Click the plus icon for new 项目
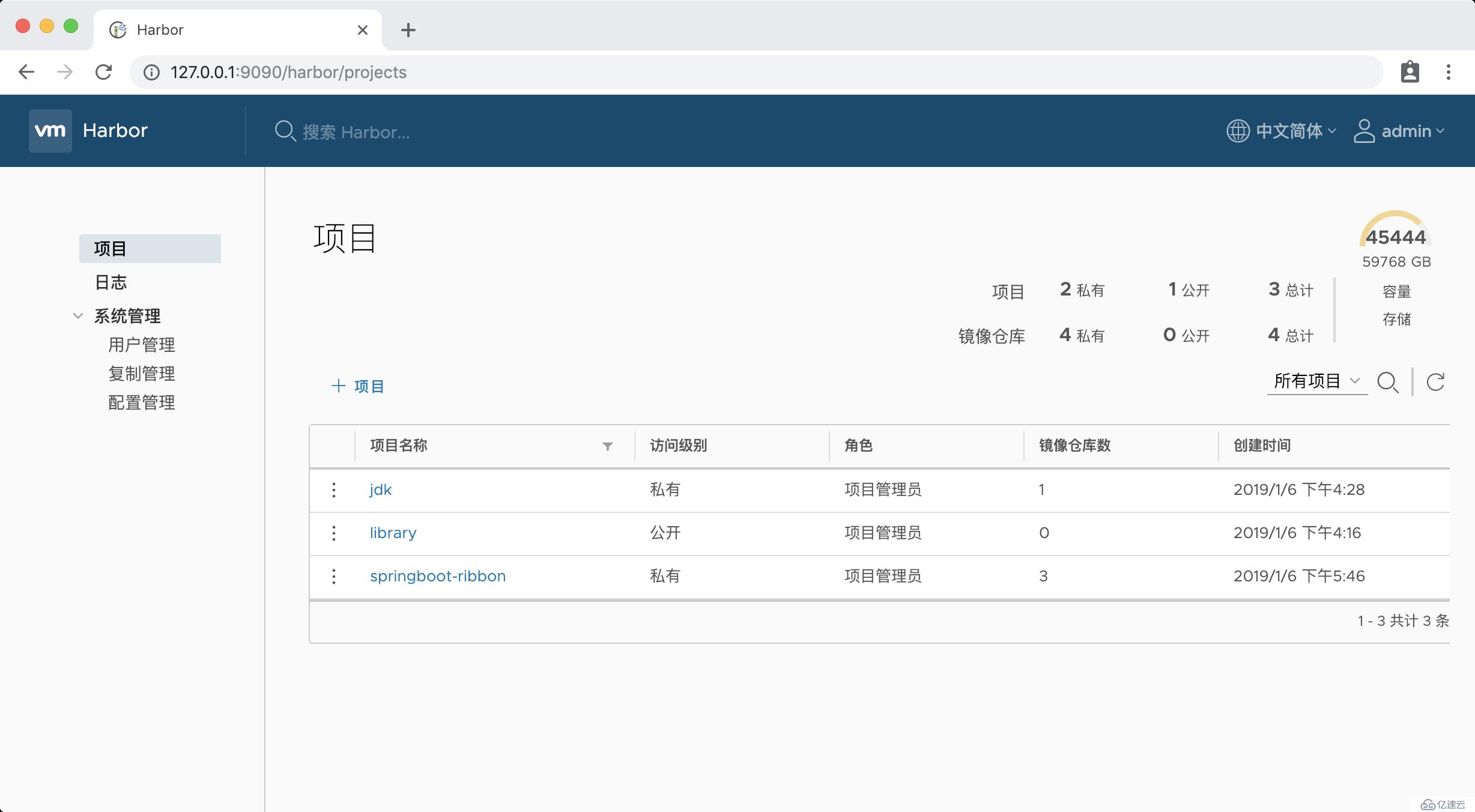This screenshot has height=812, width=1475. (x=339, y=386)
